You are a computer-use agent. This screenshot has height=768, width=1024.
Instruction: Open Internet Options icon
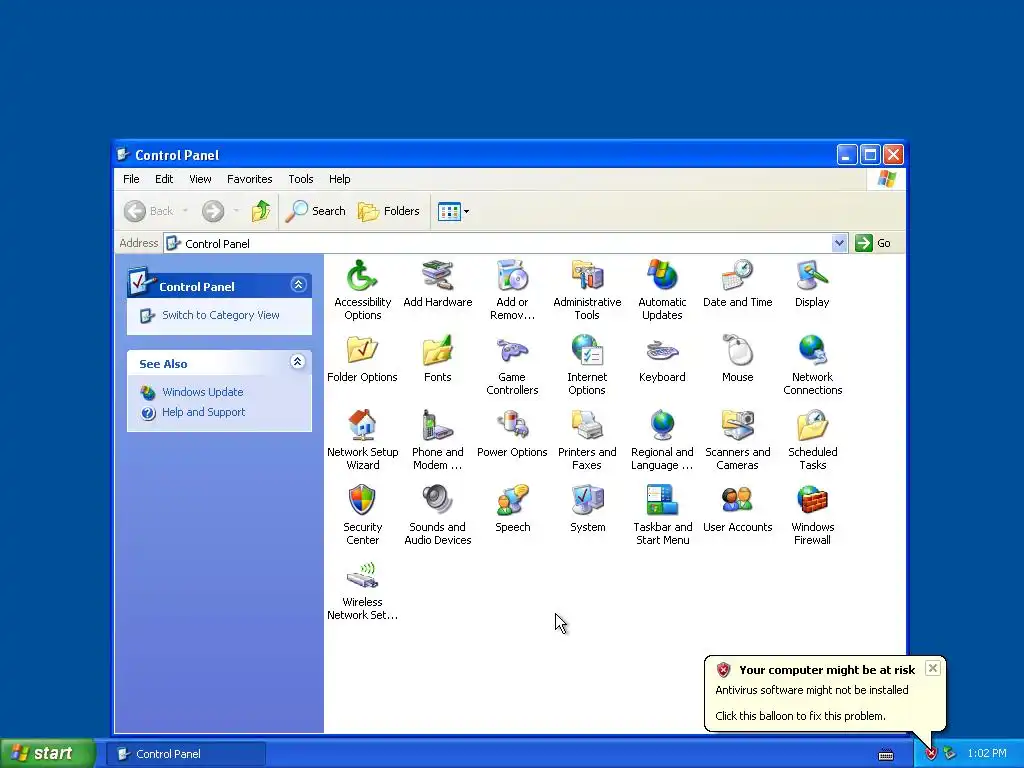click(x=587, y=351)
